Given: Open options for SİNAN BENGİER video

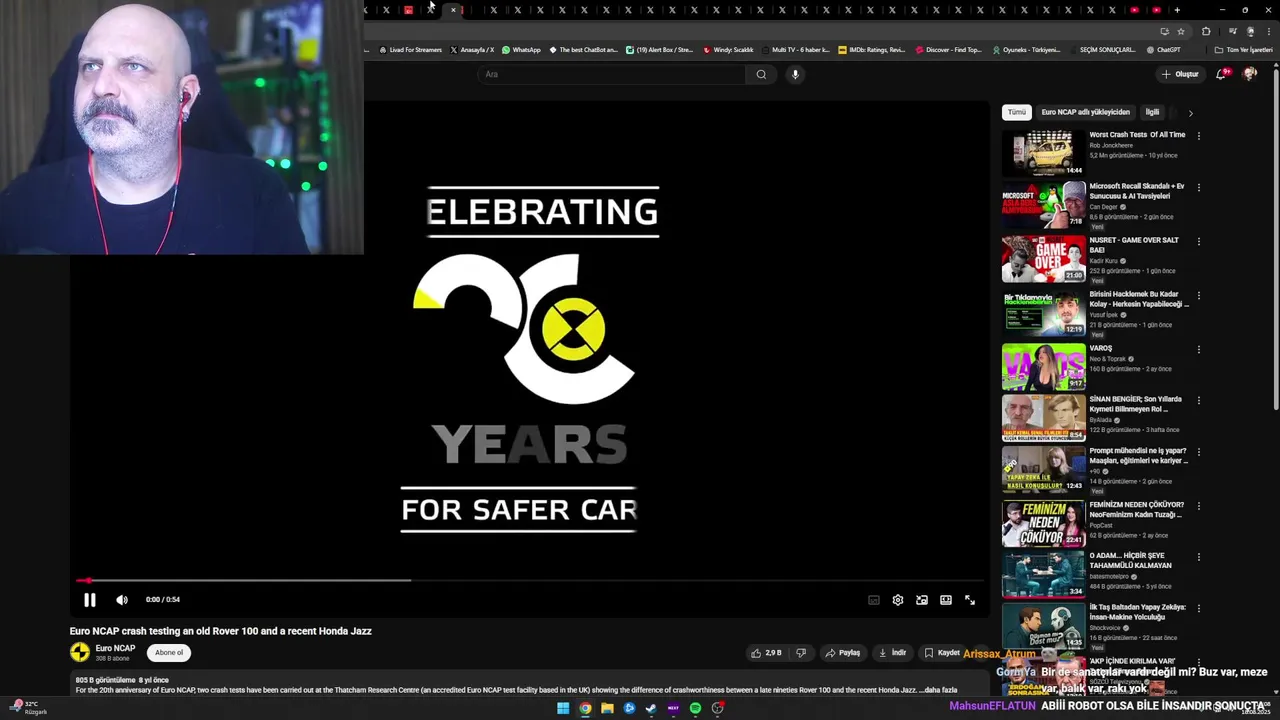Looking at the screenshot, I should pyautogui.click(x=1198, y=400).
